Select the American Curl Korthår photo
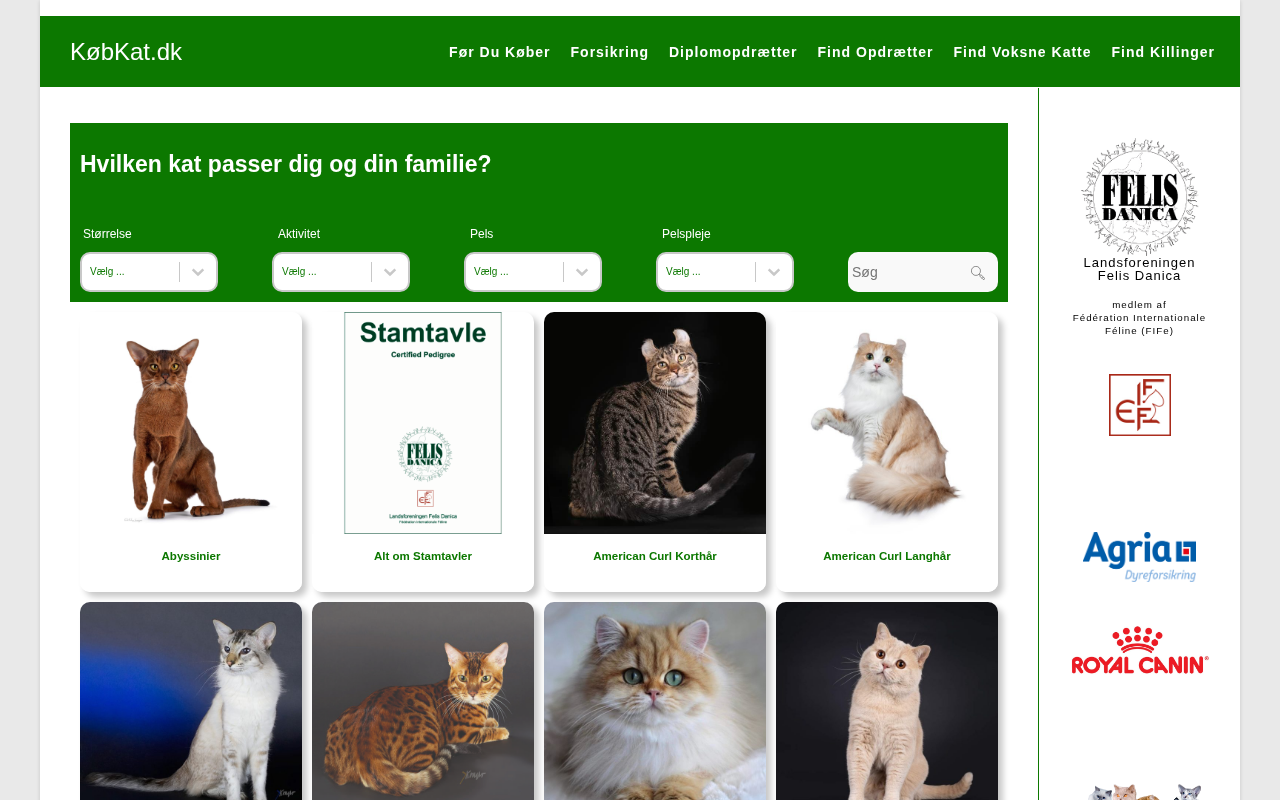 (655, 423)
